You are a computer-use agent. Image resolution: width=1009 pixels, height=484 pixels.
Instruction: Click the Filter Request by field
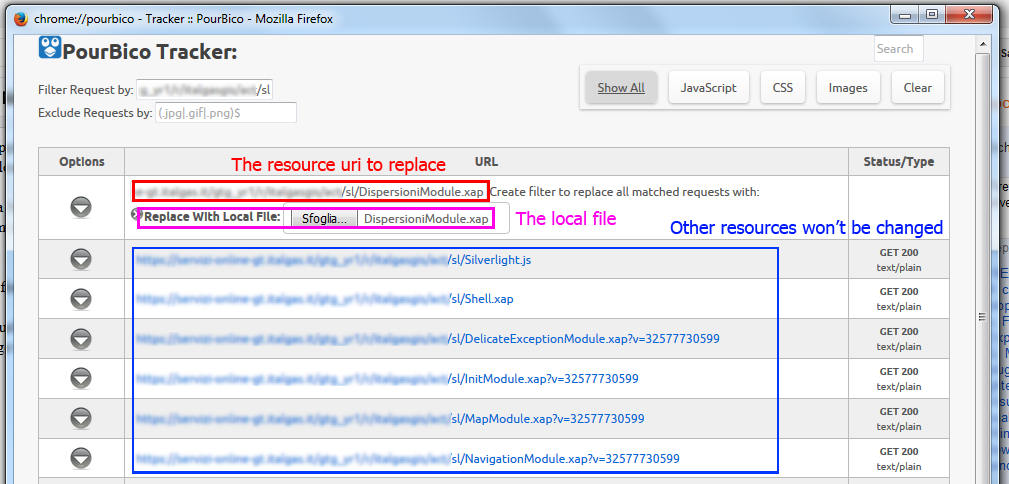coord(205,89)
